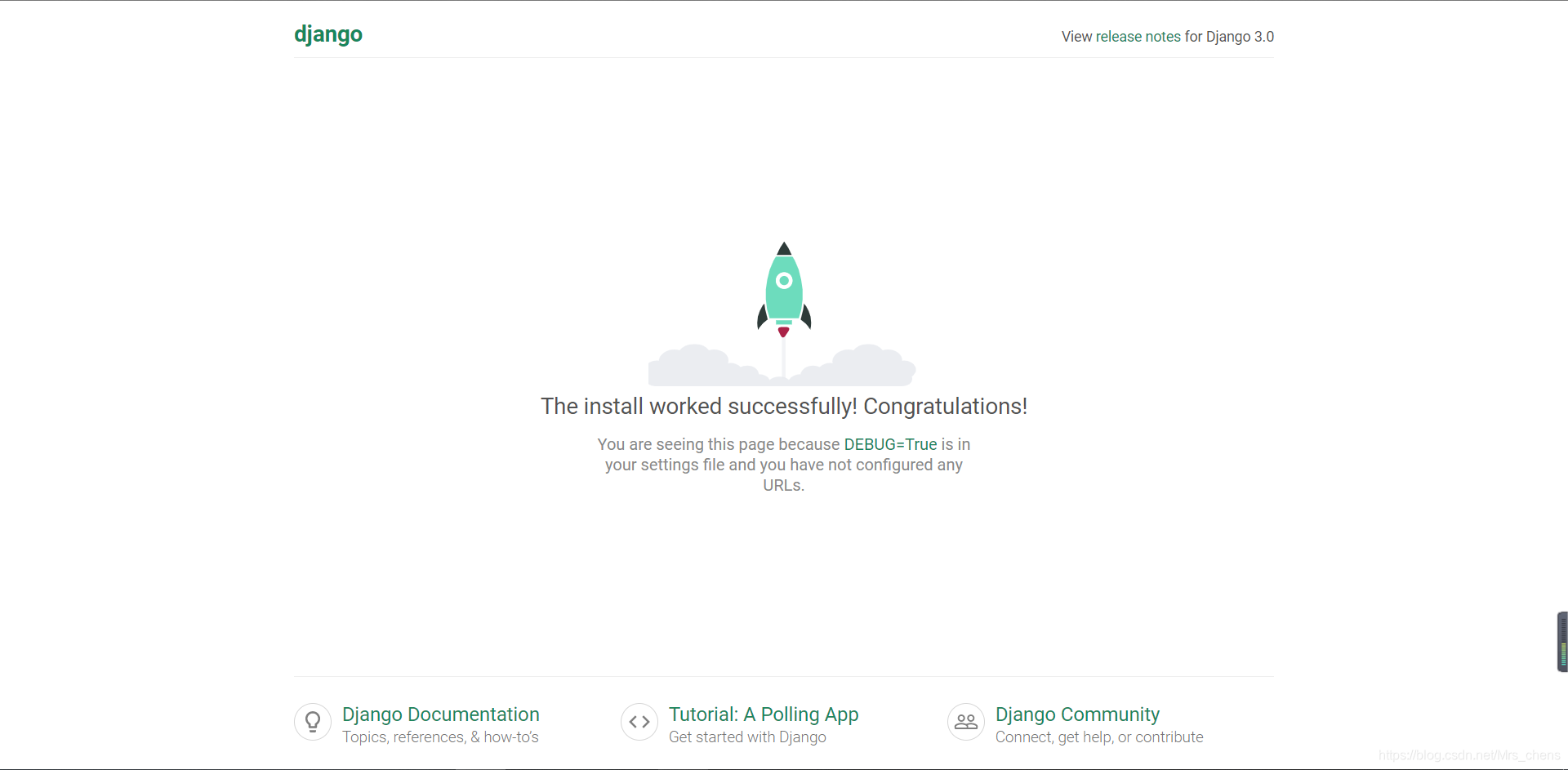Click the lightbulb documentation icon

tap(313, 722)
